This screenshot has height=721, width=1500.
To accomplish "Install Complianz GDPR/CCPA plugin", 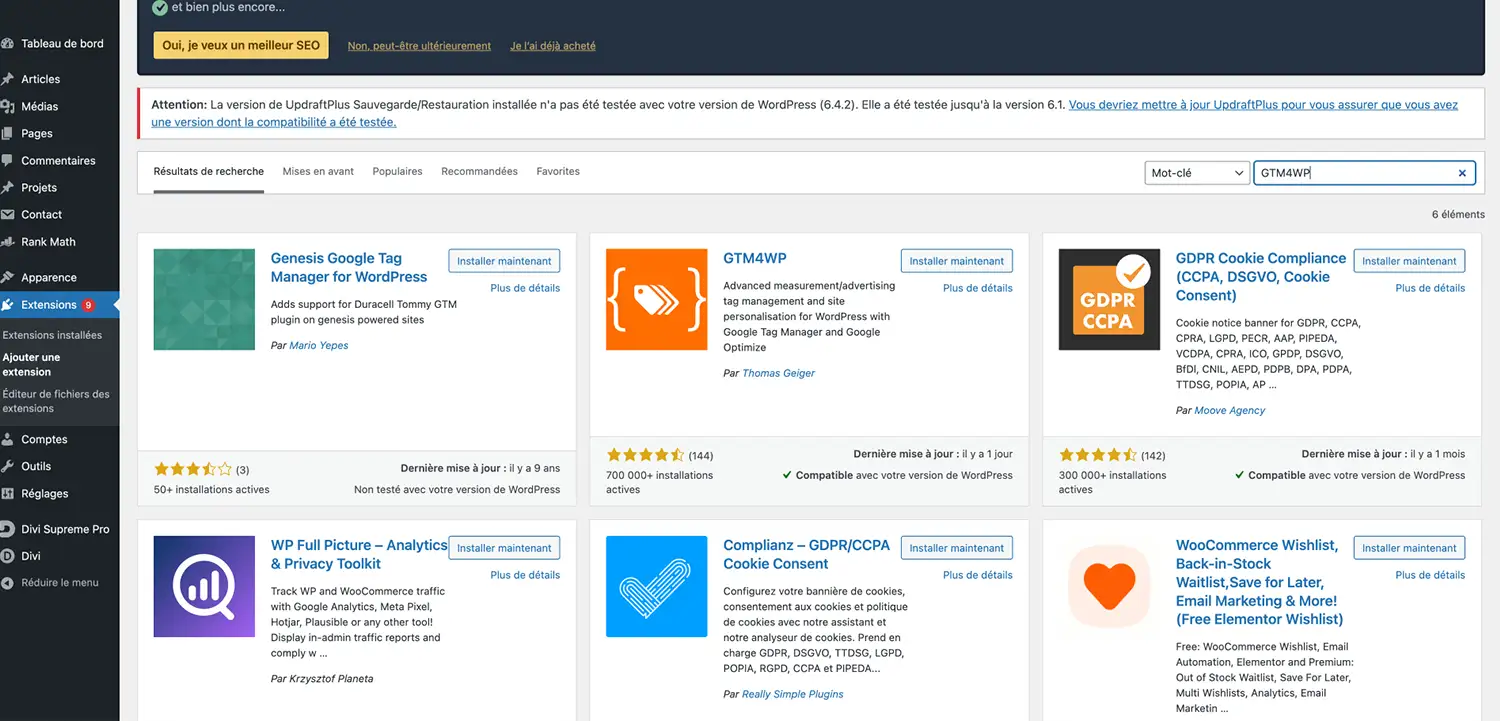I will click(x=957, y=548).
